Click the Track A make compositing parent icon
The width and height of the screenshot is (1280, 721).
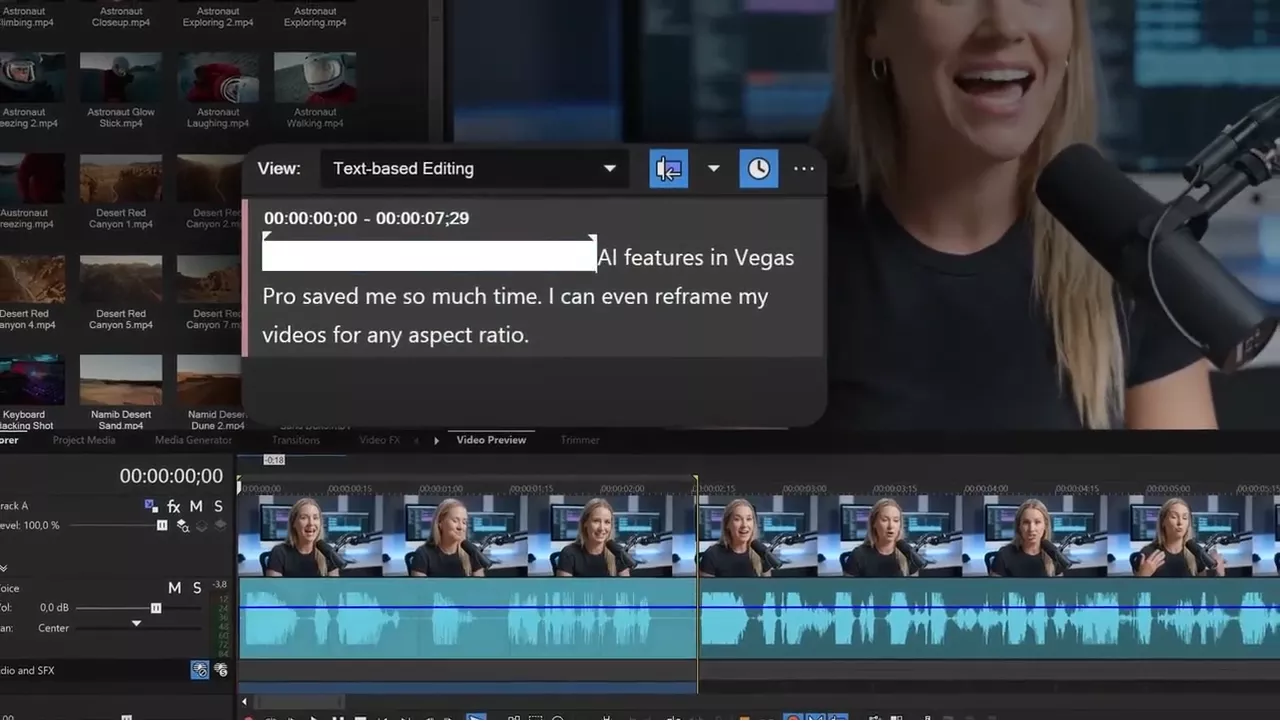coord(202,525)
